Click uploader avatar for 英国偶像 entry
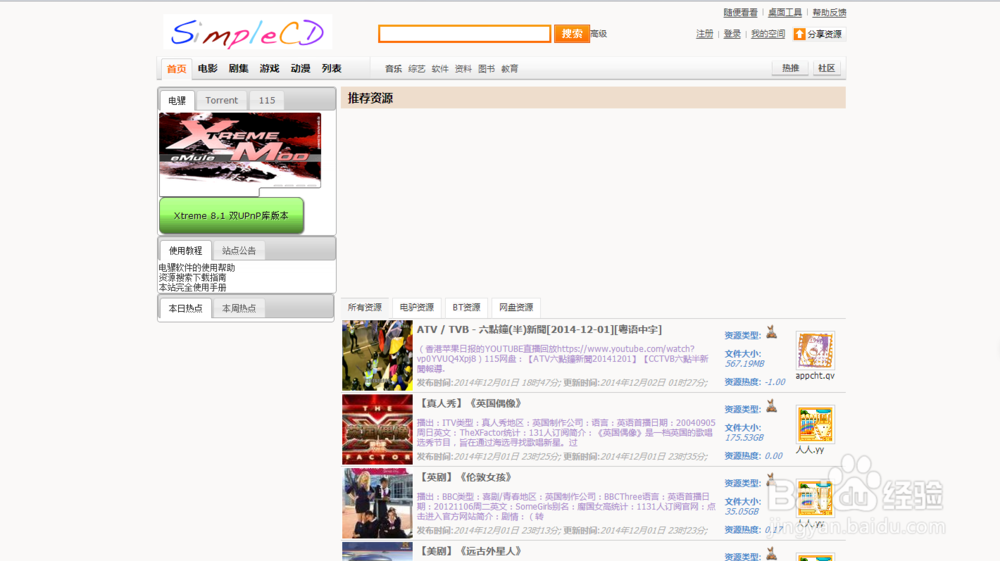 [x=815, y=424]
